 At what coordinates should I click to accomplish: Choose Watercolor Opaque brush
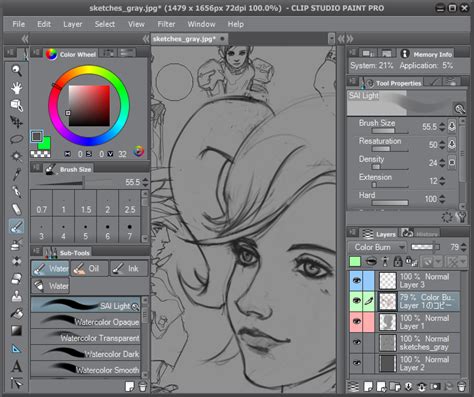(x=86, y=321)
